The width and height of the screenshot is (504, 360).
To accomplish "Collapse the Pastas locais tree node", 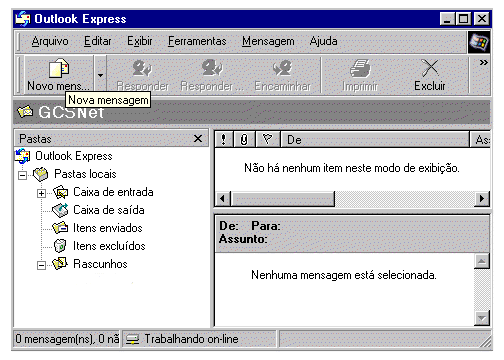I will (x=22, y=175).
